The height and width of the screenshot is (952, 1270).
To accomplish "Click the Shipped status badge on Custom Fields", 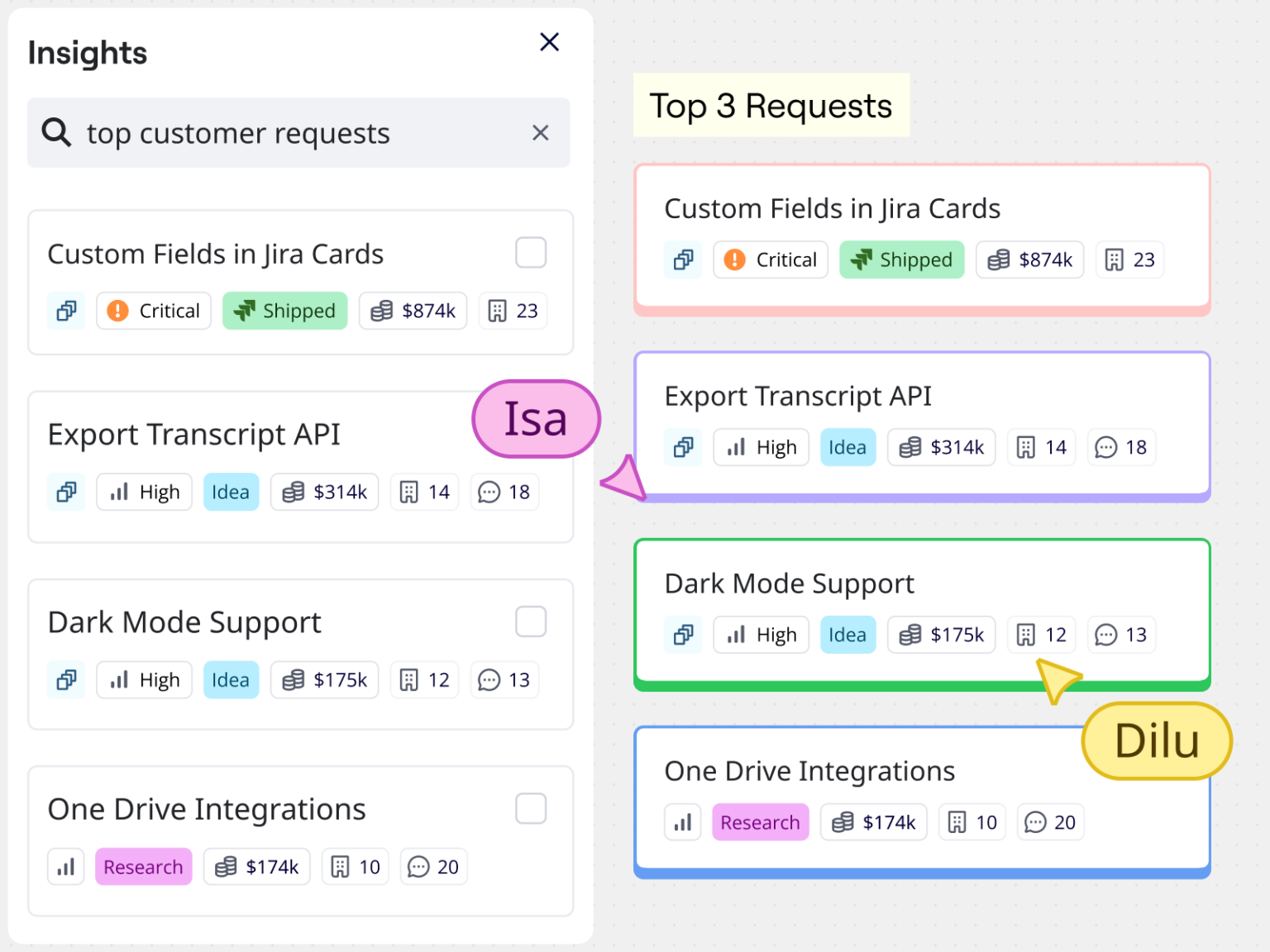I will 284,311.
